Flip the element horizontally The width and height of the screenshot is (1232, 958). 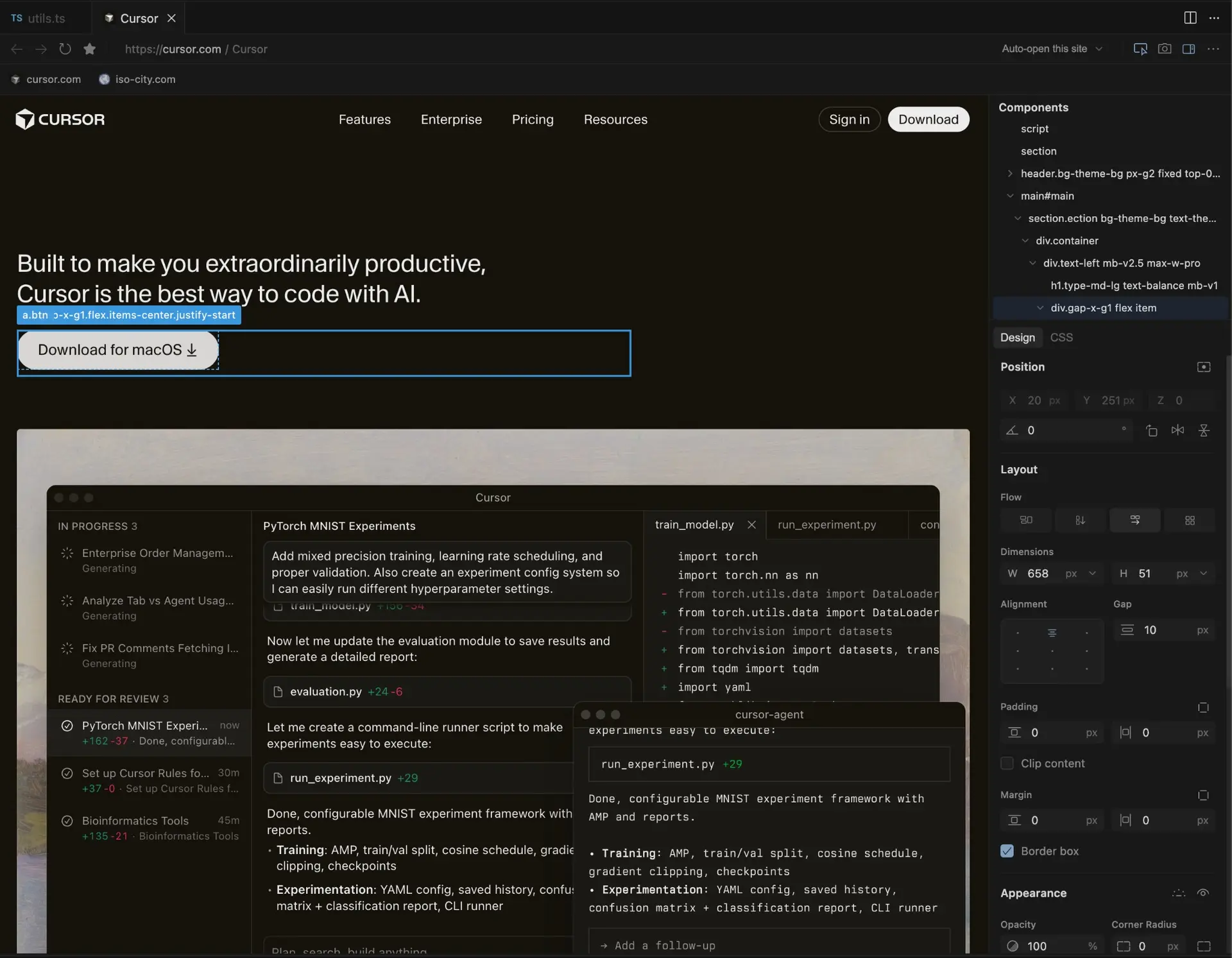(1178, 430)
